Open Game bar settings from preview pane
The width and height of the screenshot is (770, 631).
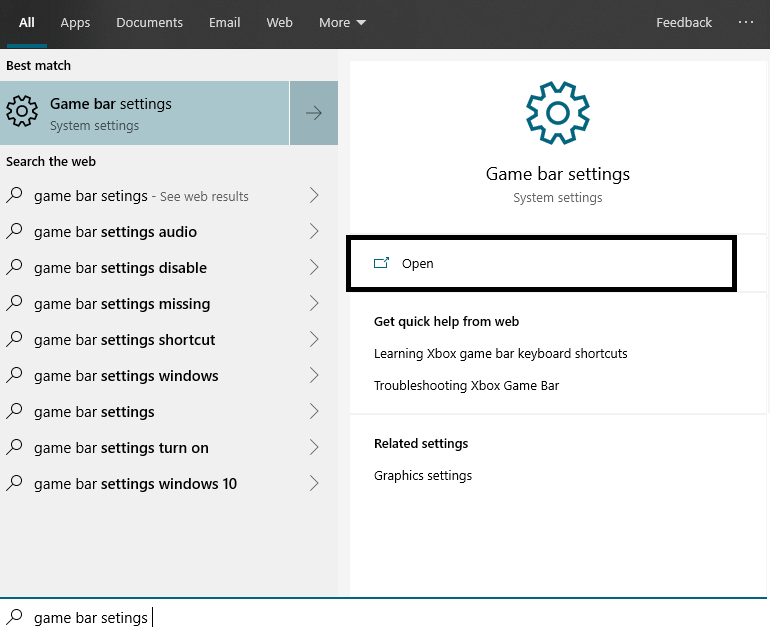point(541,264)
